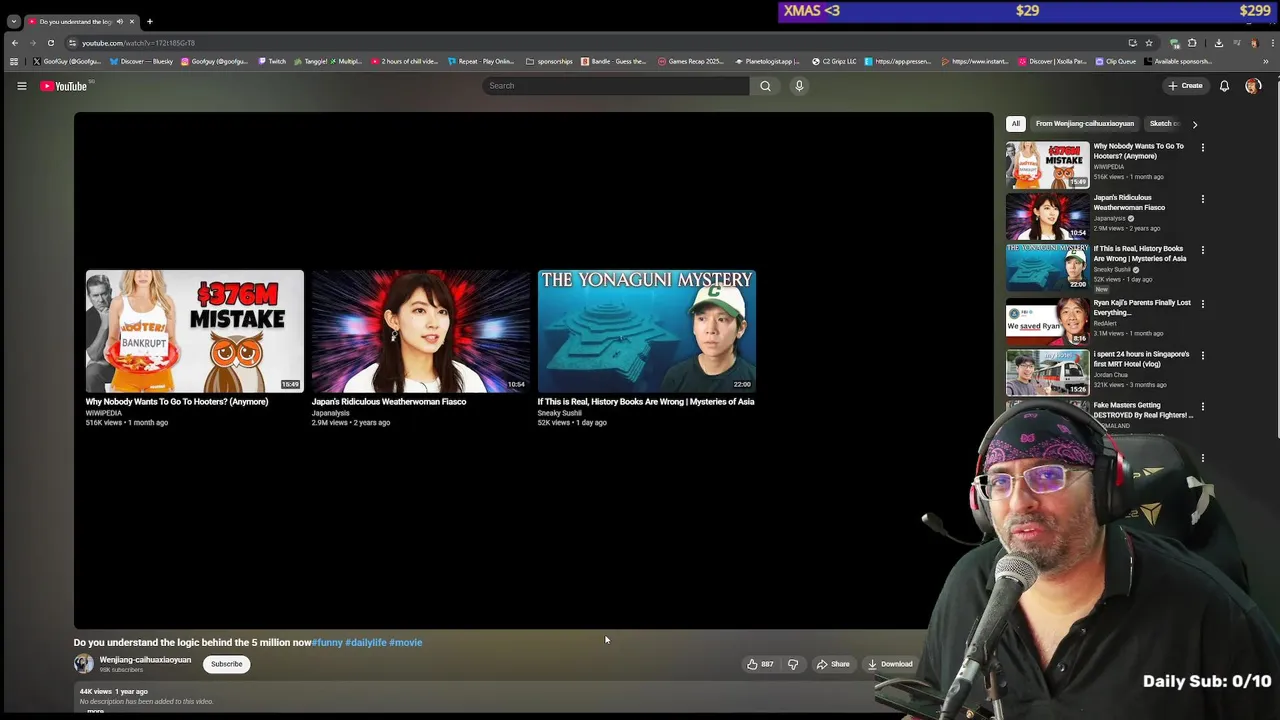The height and width of the screenshot is (720, 1280).
Task: Click the Wenjiang-caihuaxiaoyuan channel avatar
Action: [83, 664]
